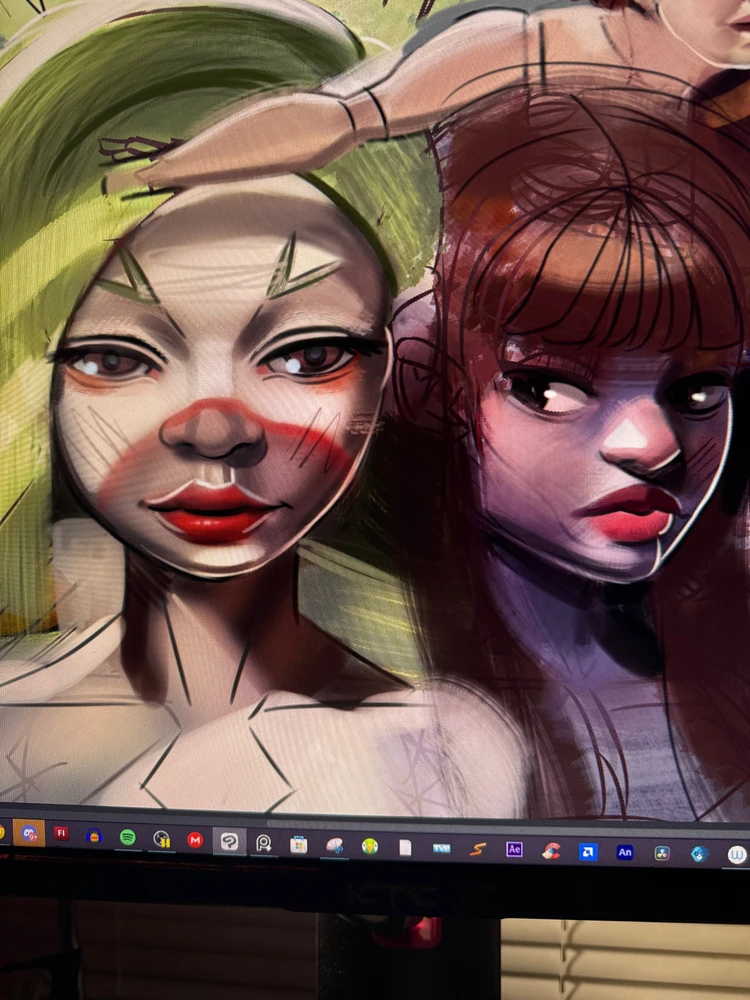Image resolution: width=750 pixels, height=1000 pixels.
Task: Open the blue headphones app icon
Action: (x=94, y=835)
